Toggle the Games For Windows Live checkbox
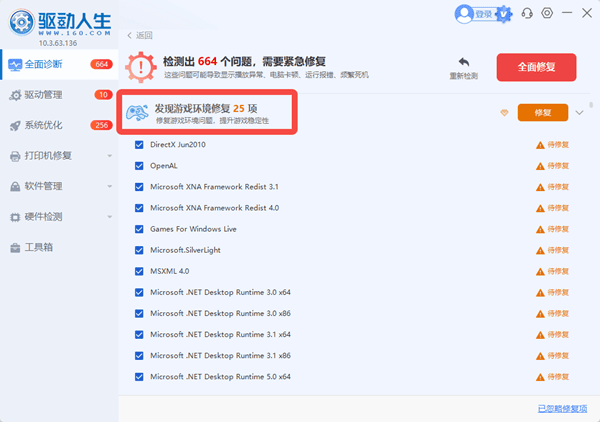The image size is (600, 422). (139, 229)
